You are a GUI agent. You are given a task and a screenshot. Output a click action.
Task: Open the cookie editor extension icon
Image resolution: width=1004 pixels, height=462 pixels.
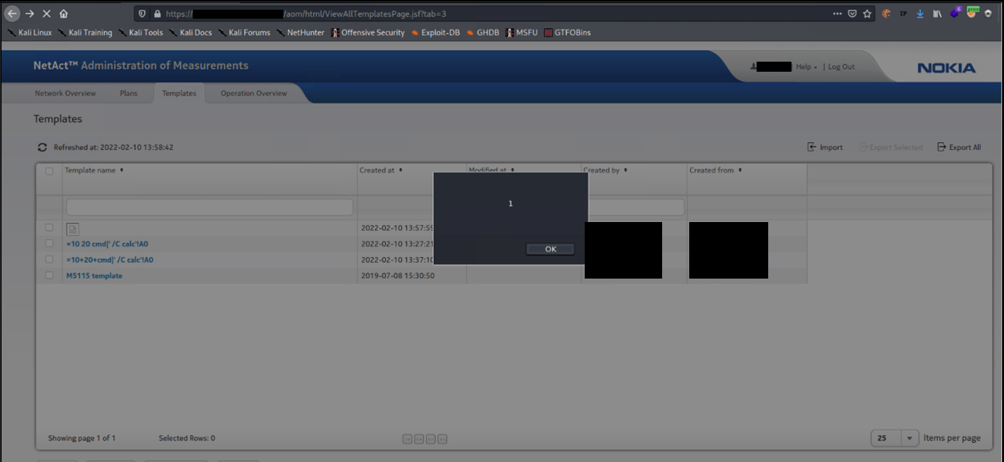tap(887, 13)
